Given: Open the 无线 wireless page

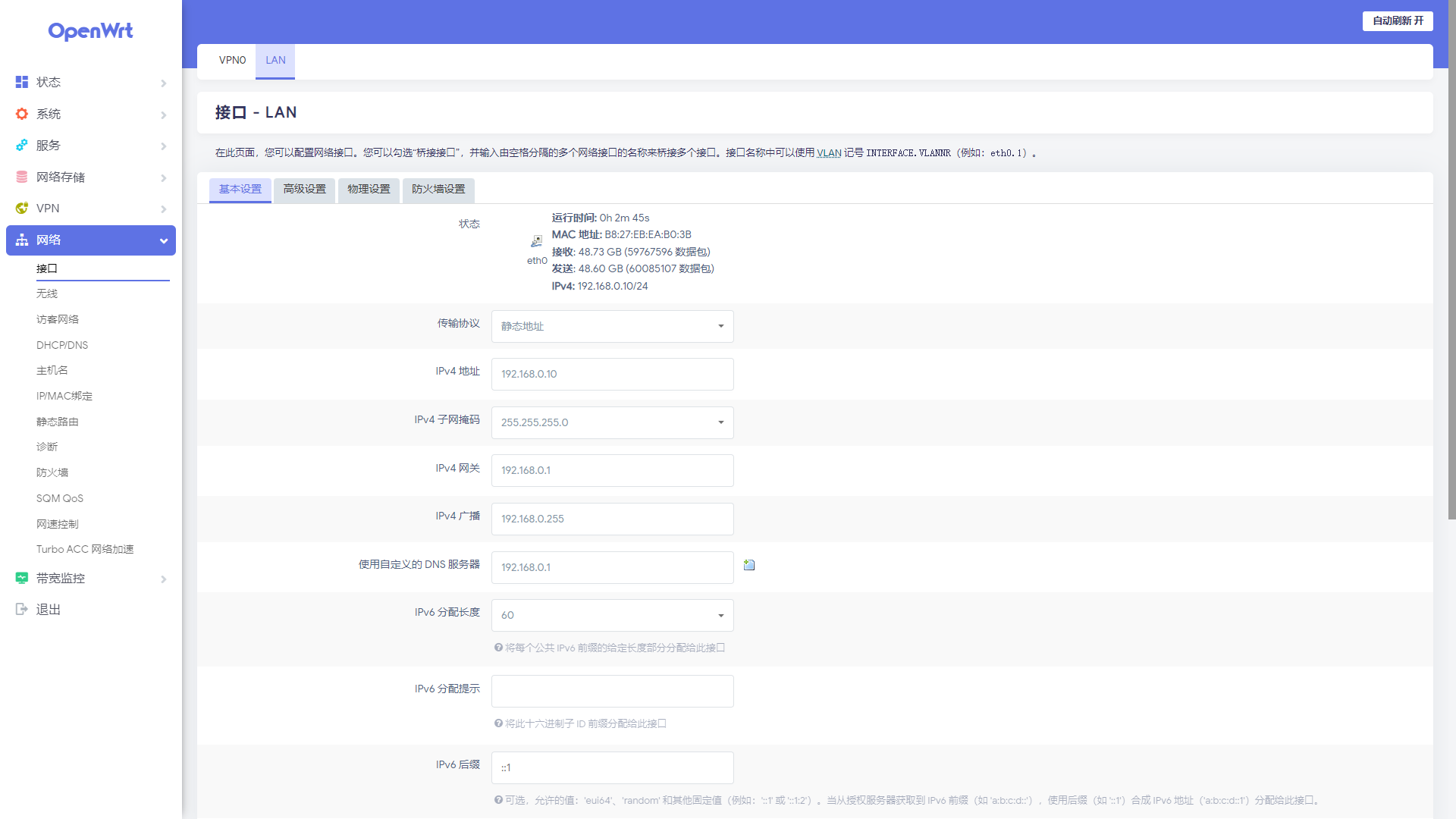Looking at the screenshot, I should click(47, 293).
